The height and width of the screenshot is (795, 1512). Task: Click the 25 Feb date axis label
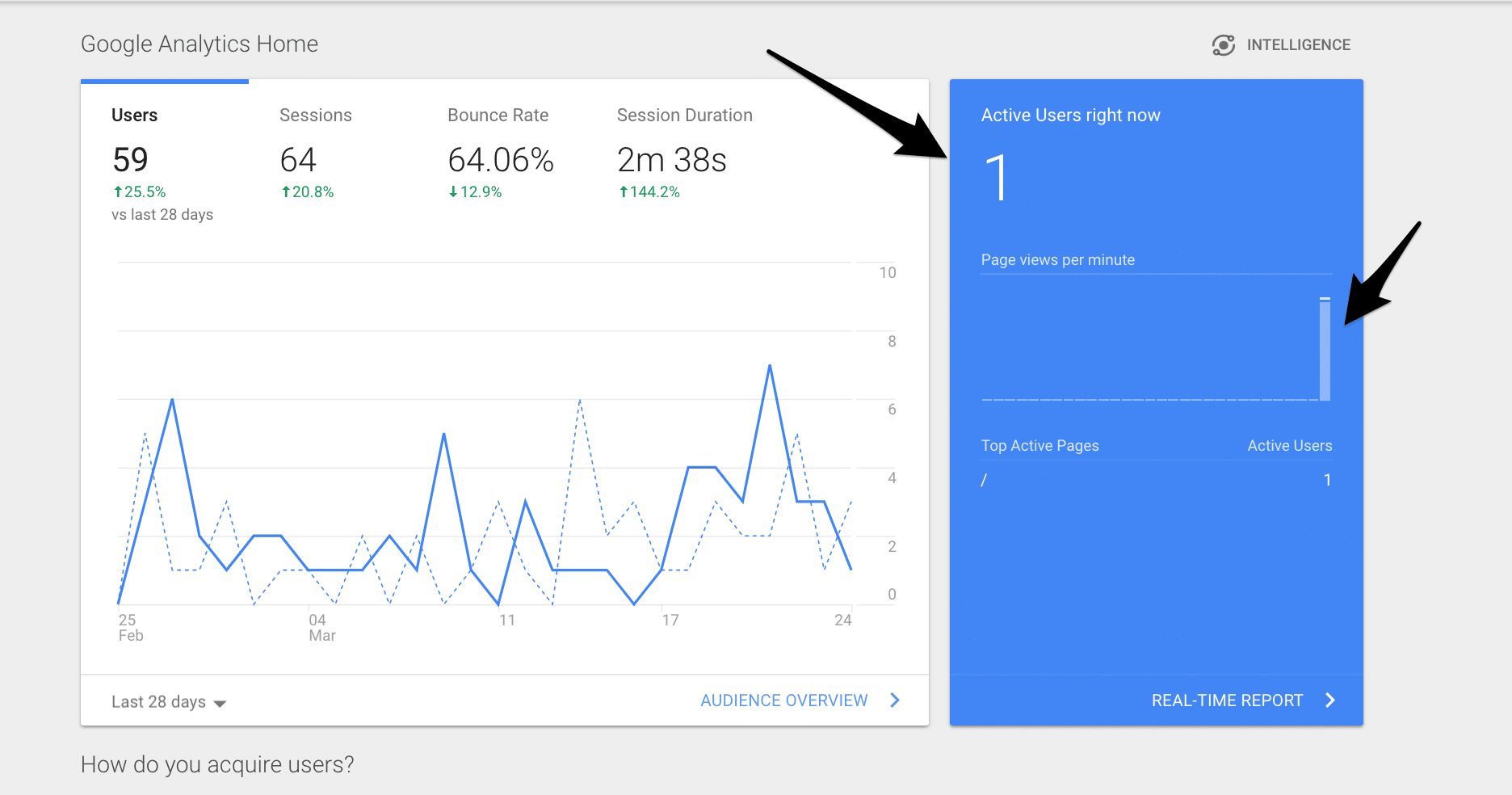[130, 628]
